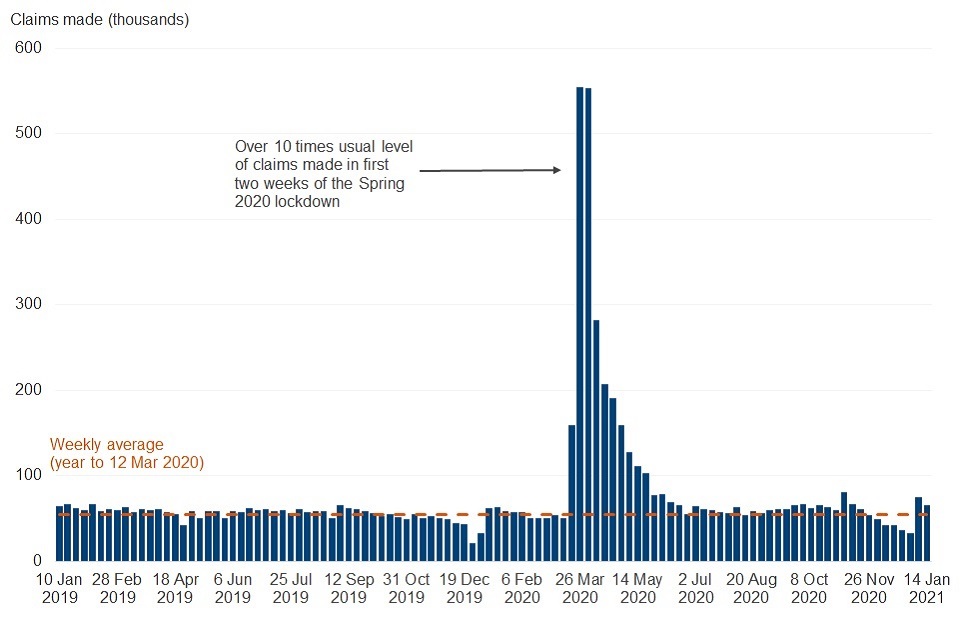Click the 'Claims made (thousands)' axis title
The width and height of the screenshot is (960, 640).
click(x=99, y=19)
